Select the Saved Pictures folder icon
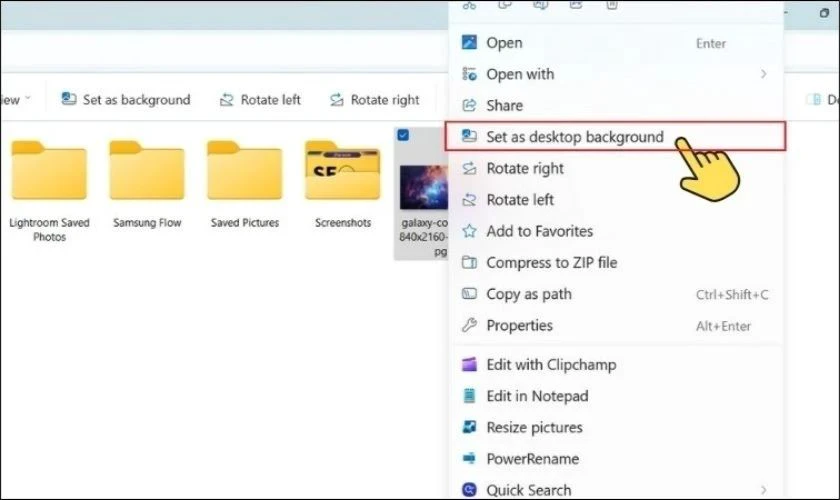840x500 pixels. pyautogui.click(x=245, y=172)
